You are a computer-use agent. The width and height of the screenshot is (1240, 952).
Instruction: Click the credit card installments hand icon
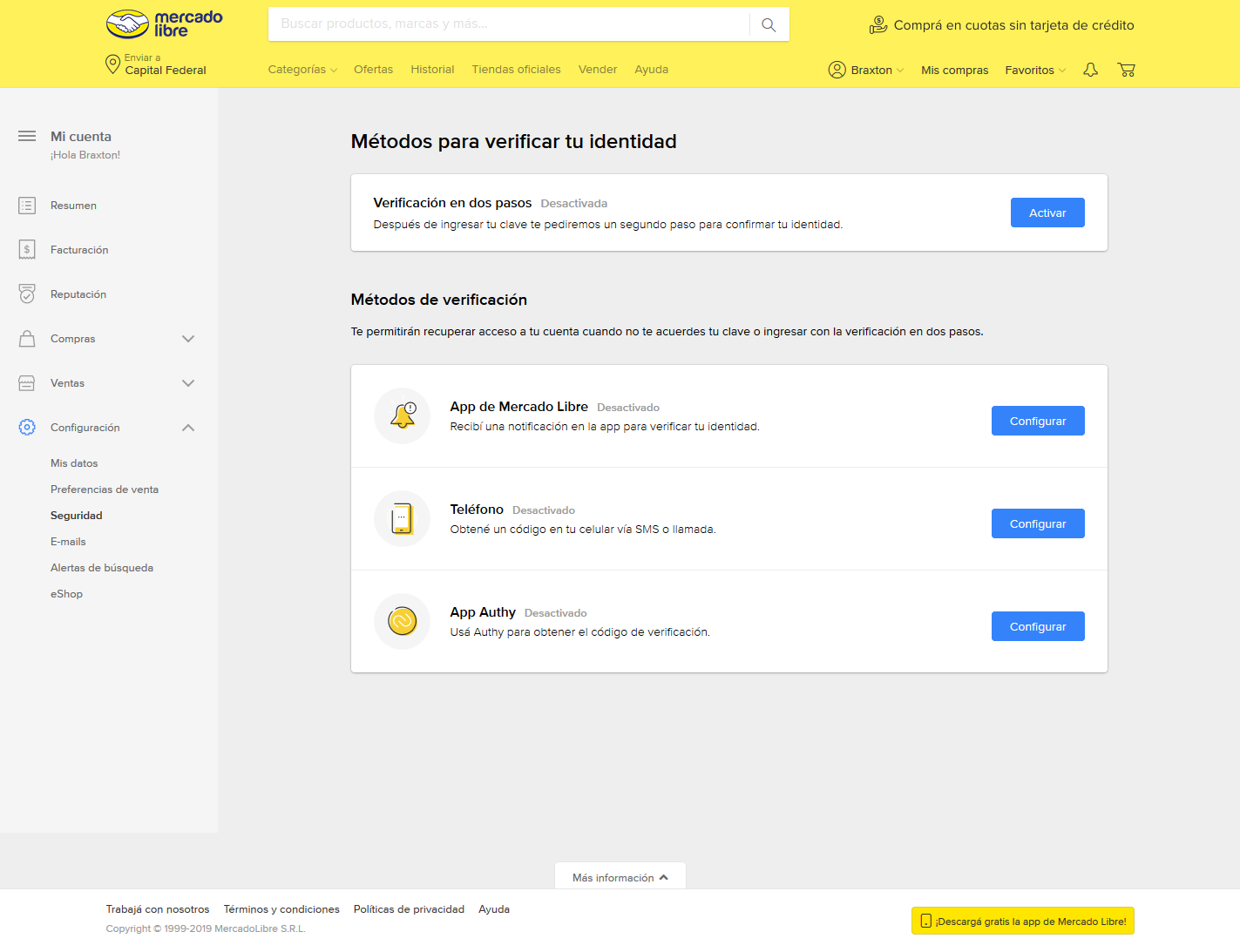(878, 25)
